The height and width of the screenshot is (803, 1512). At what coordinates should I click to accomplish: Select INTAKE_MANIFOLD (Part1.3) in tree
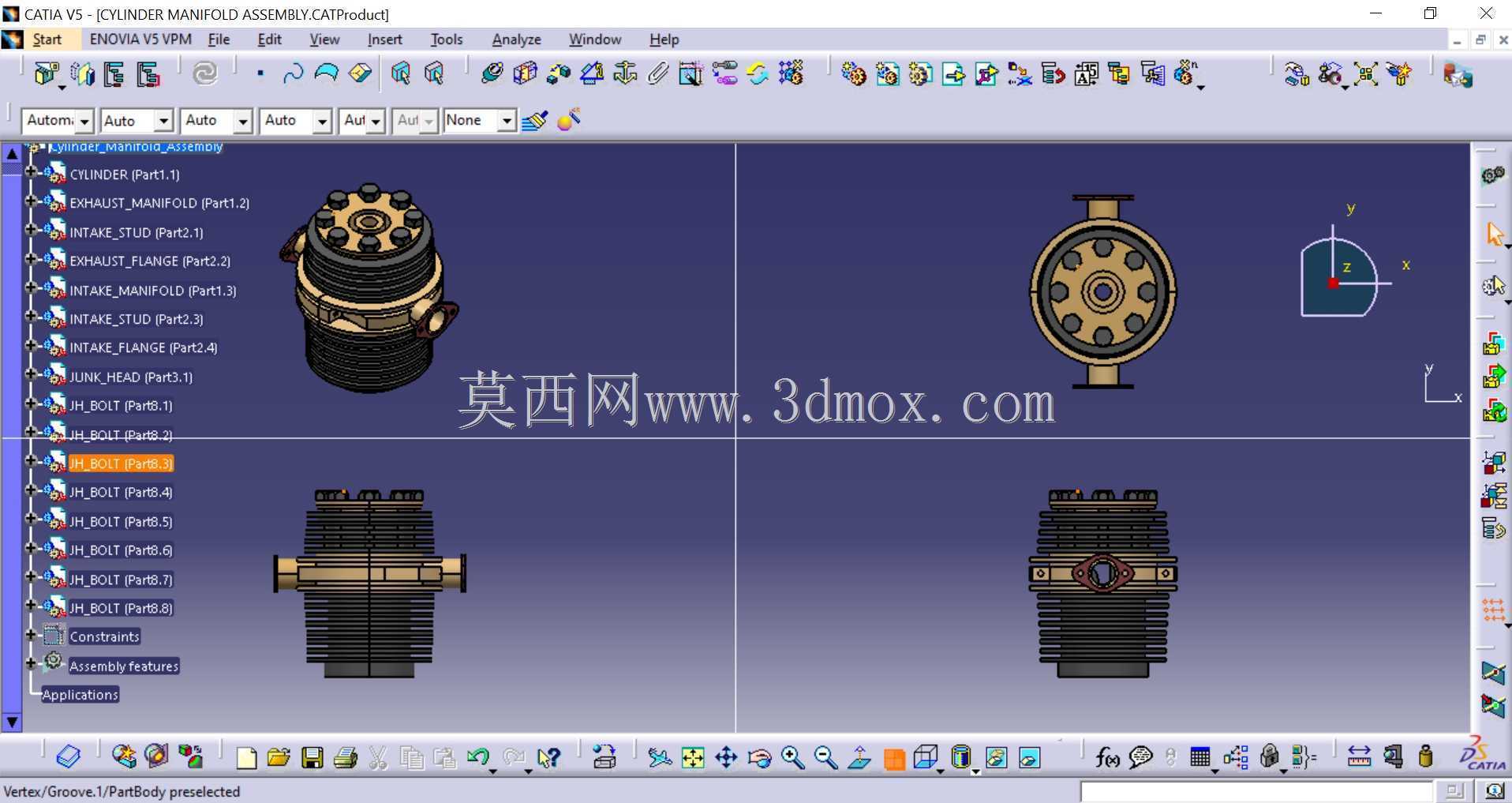(x=153, y=291)
